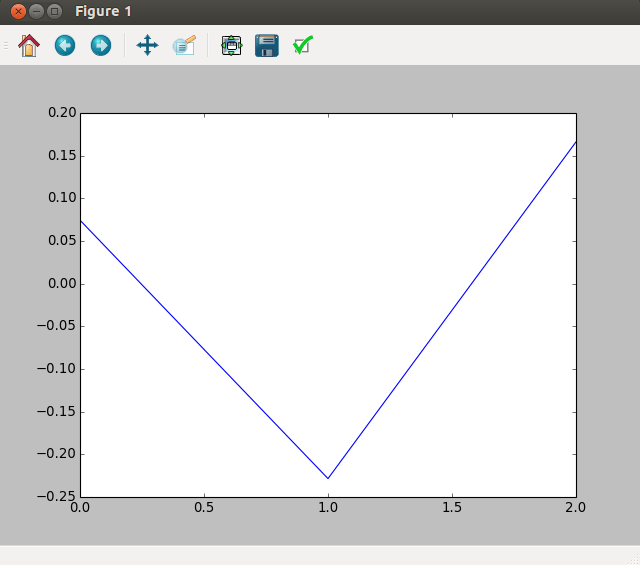Open Edit axis parameters with green checkmark
Viewport: 640px width, 565px height.
pyautogui.click(x=303, y=45)
